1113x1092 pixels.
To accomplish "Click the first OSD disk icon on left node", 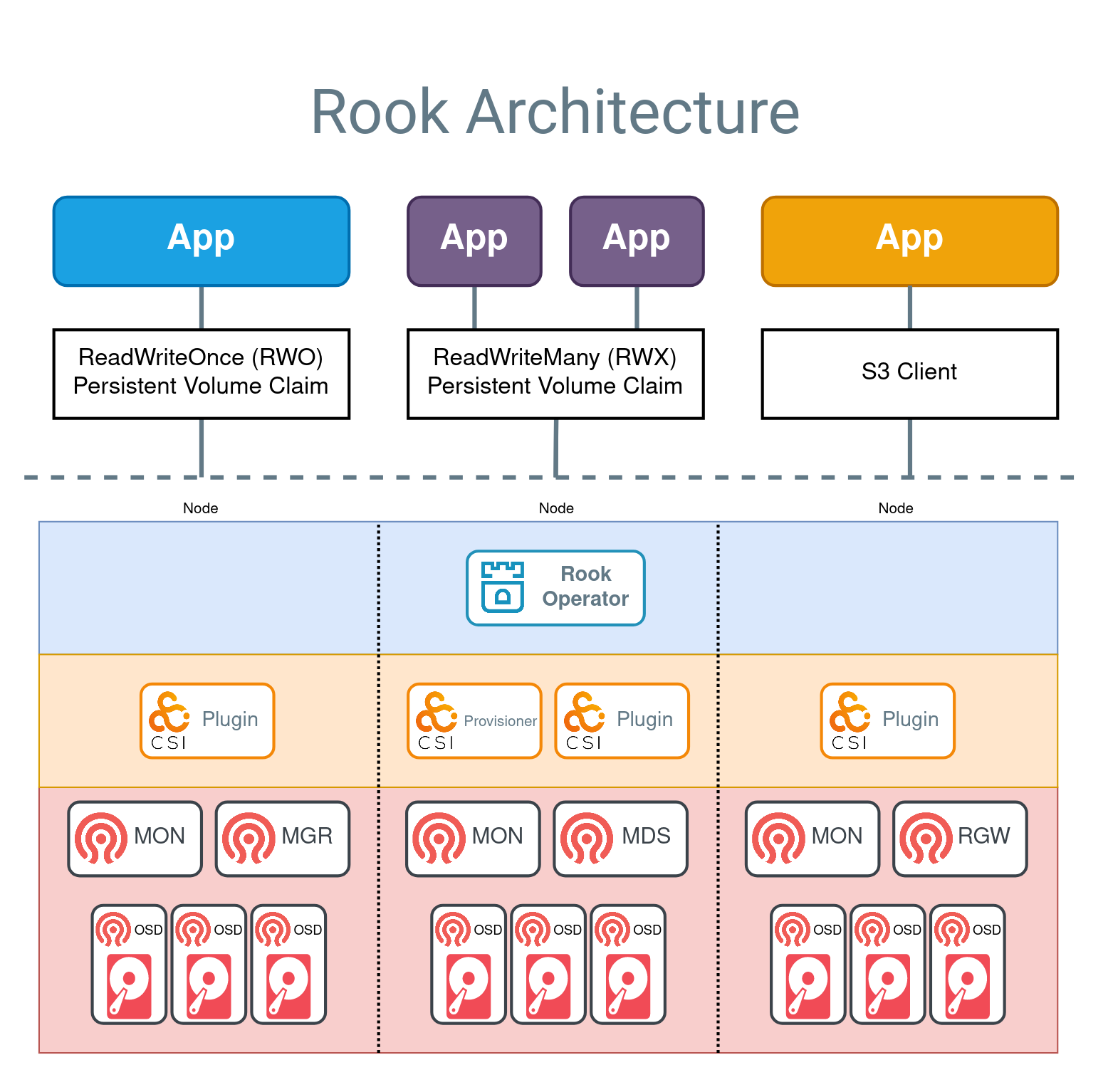I will tap(128, 985).
